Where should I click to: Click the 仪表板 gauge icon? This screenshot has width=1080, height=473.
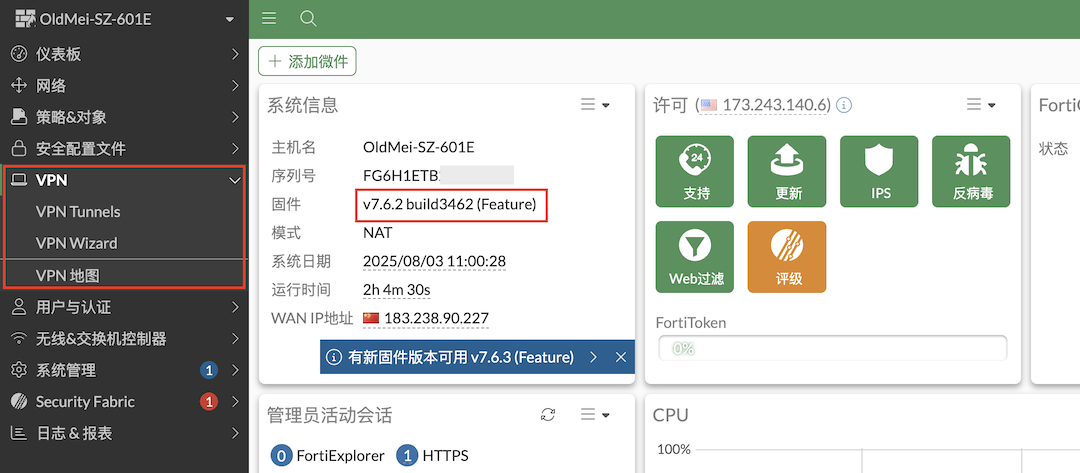[x=19, y=54]
